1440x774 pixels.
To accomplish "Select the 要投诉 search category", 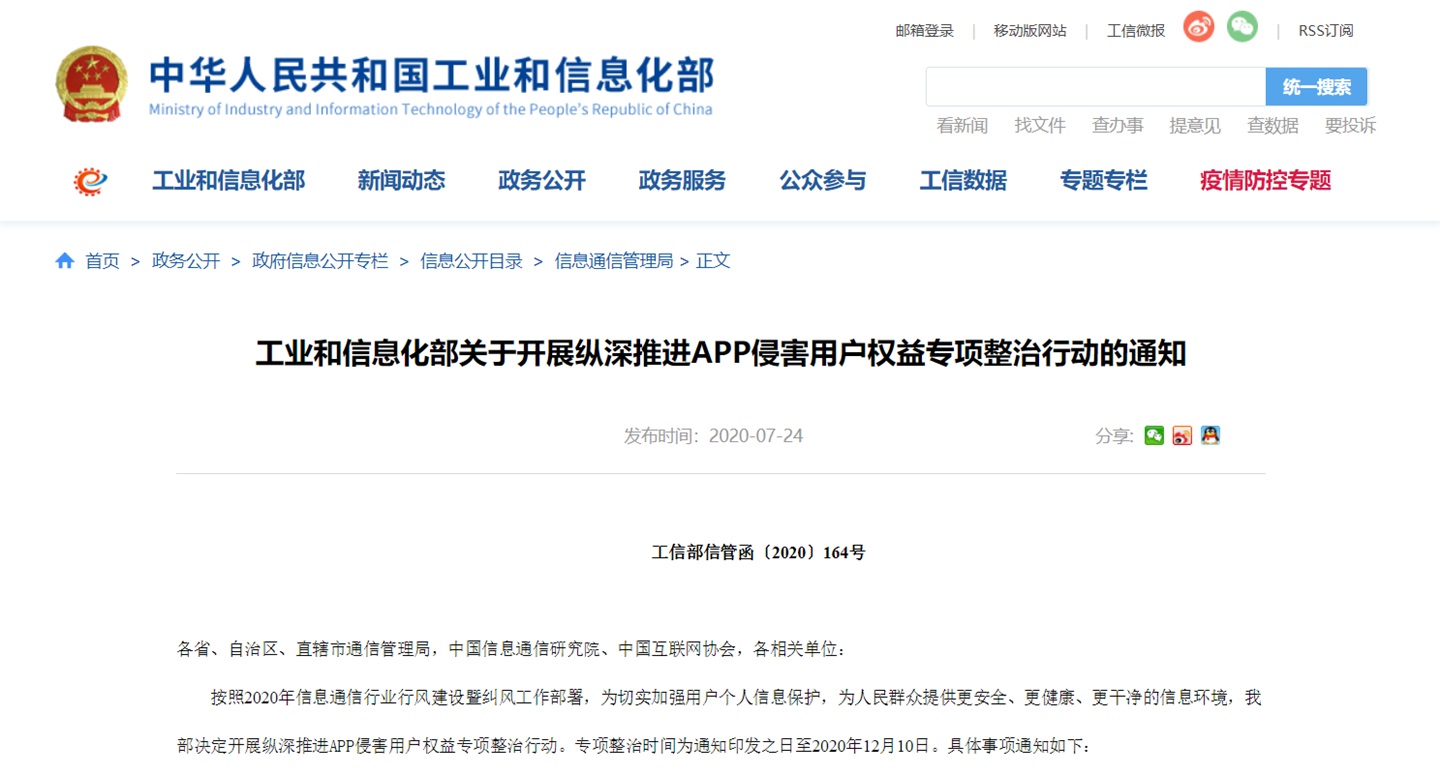I will tap(1350, 126).
